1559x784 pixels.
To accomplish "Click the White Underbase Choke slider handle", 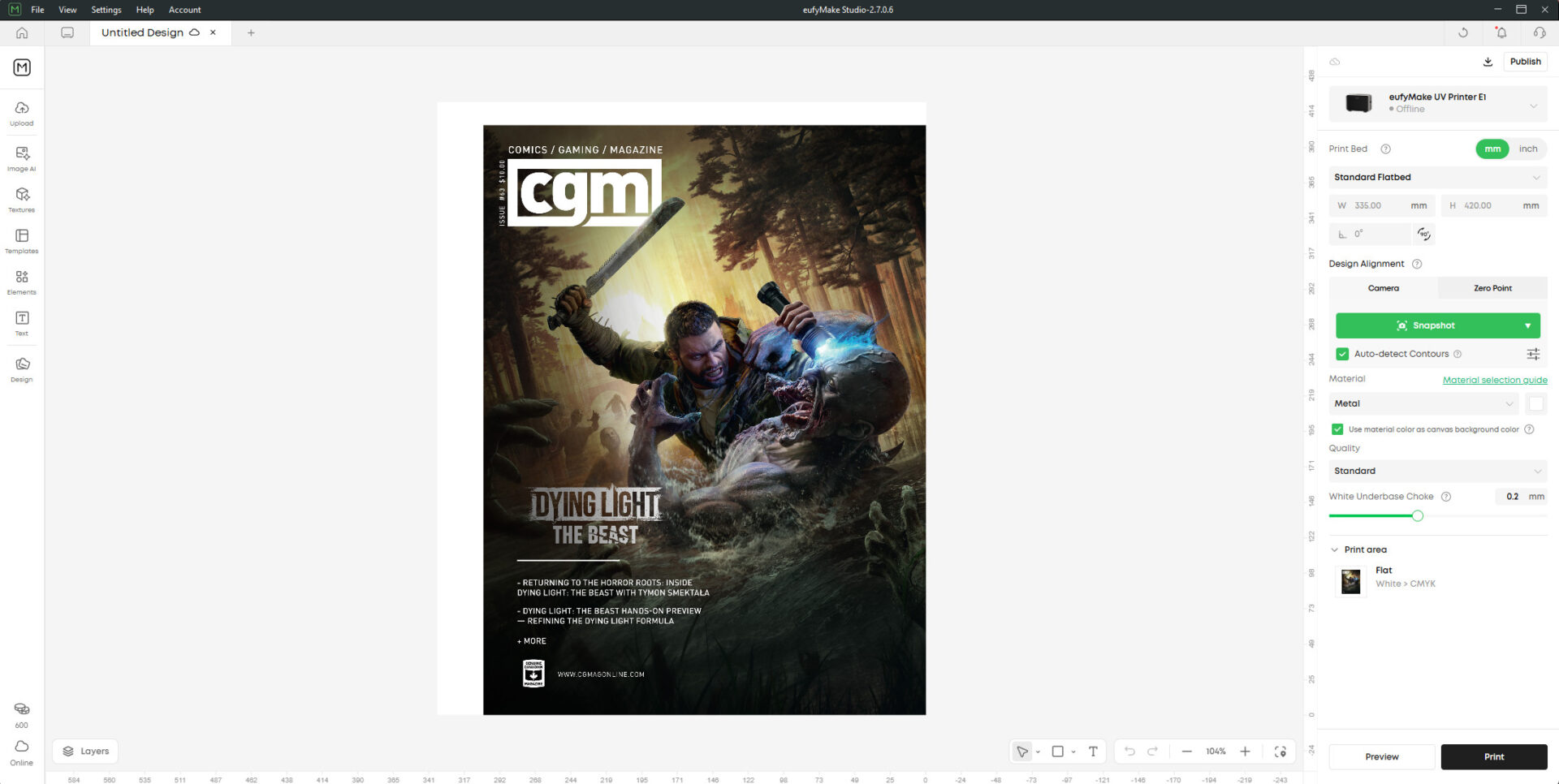I will pos(1417,516).
